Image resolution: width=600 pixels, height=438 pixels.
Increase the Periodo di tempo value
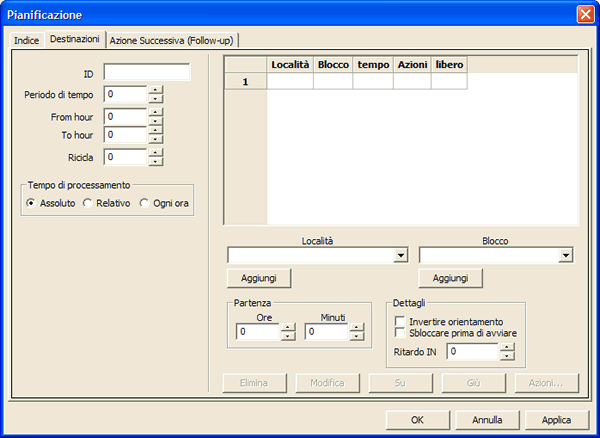tap(155, 90)
